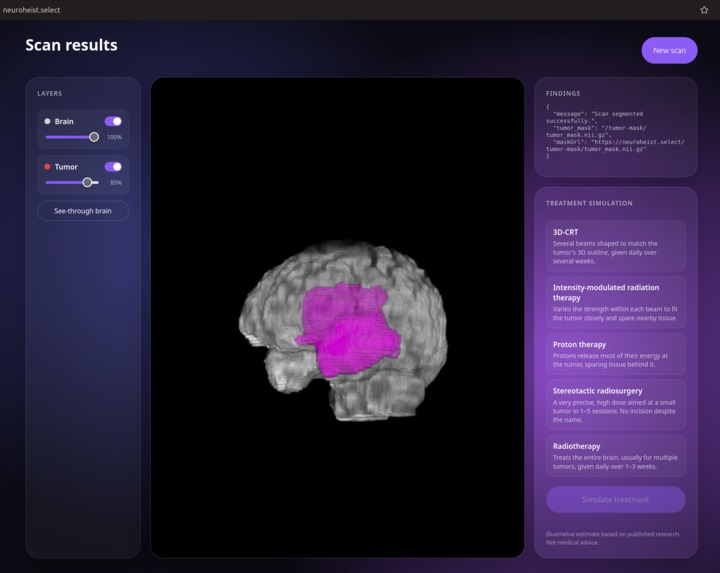
Task: Click the magenta tumor in 3D viewer
Action: [349, 331]
